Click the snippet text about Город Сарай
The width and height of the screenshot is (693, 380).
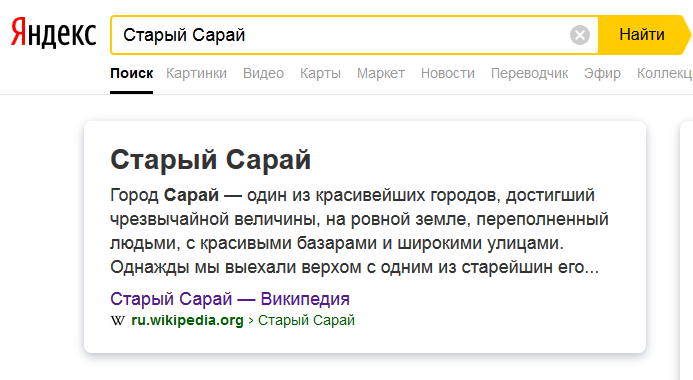point(359,231)
